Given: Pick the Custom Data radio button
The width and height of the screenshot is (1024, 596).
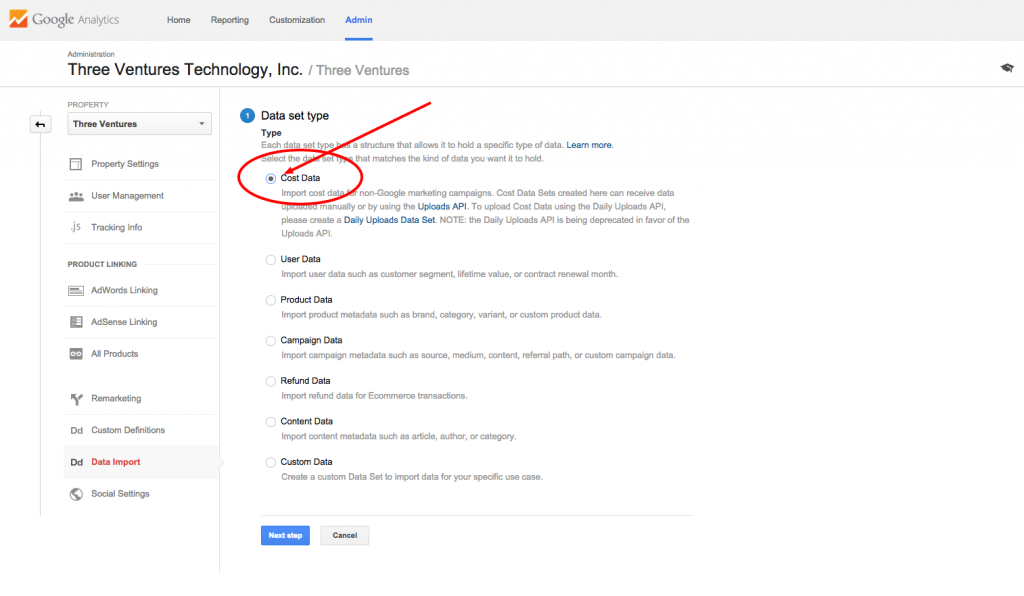Looking at the screenshot, I should coord(270,462).
